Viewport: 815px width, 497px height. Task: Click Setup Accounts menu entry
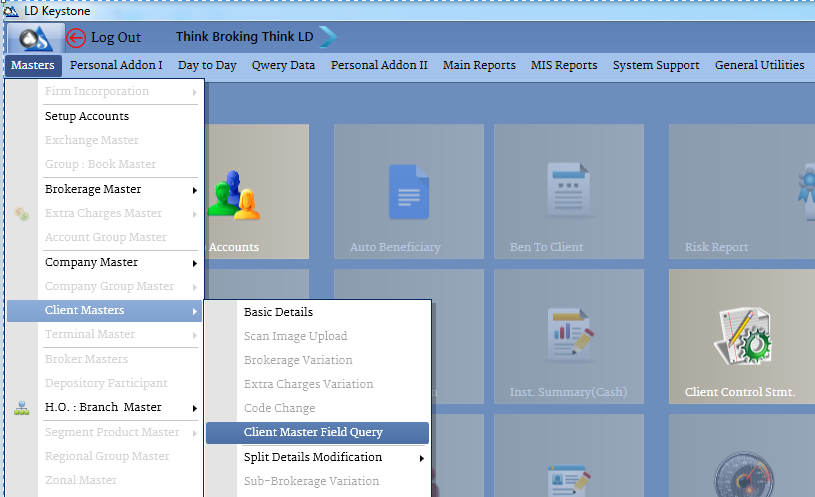[x=87, y=116]
